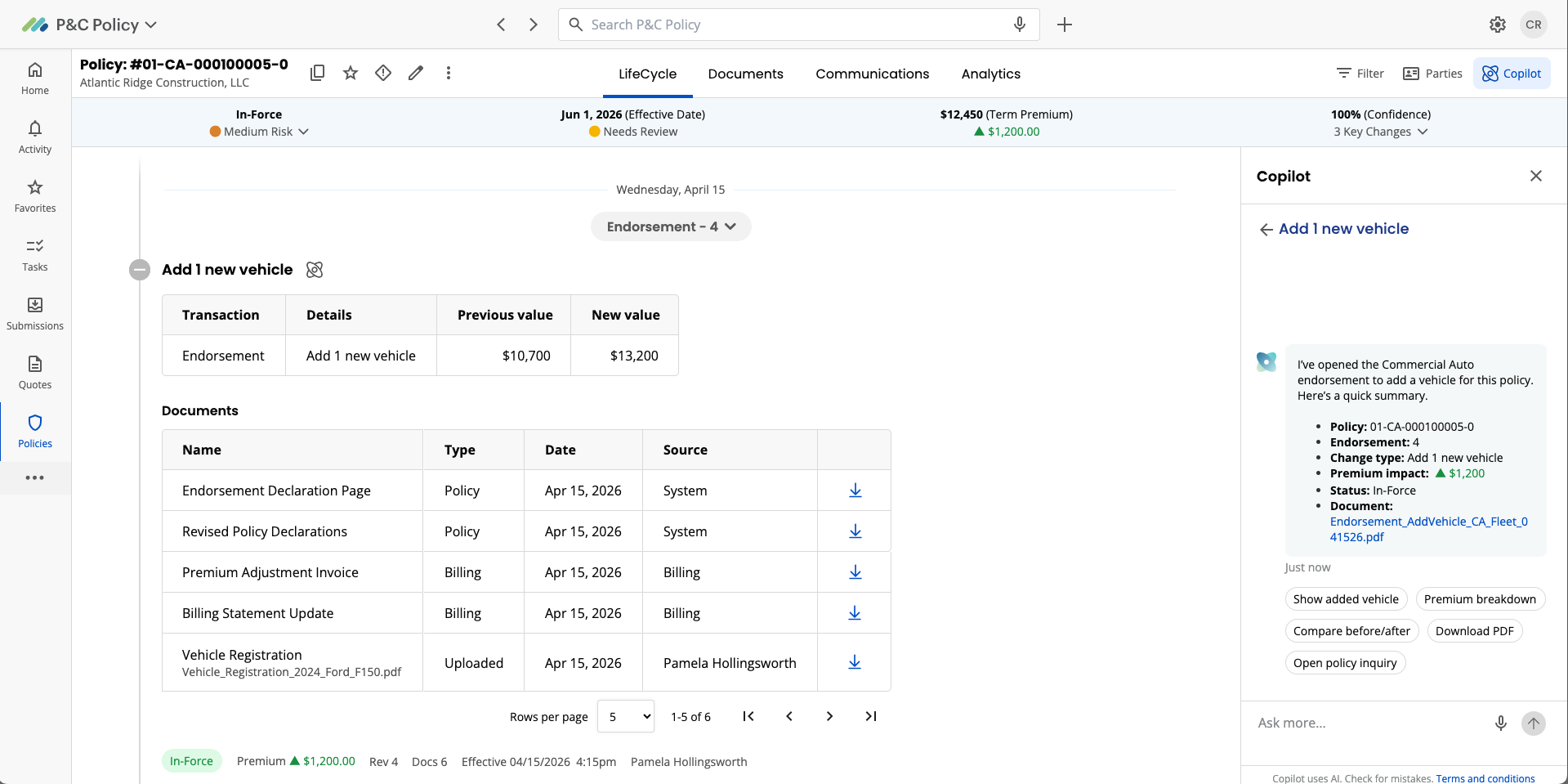Screen dimensions: 1568x784
Task: Open the Endorsement - 4 dropdown
Action: click(671, 226)
